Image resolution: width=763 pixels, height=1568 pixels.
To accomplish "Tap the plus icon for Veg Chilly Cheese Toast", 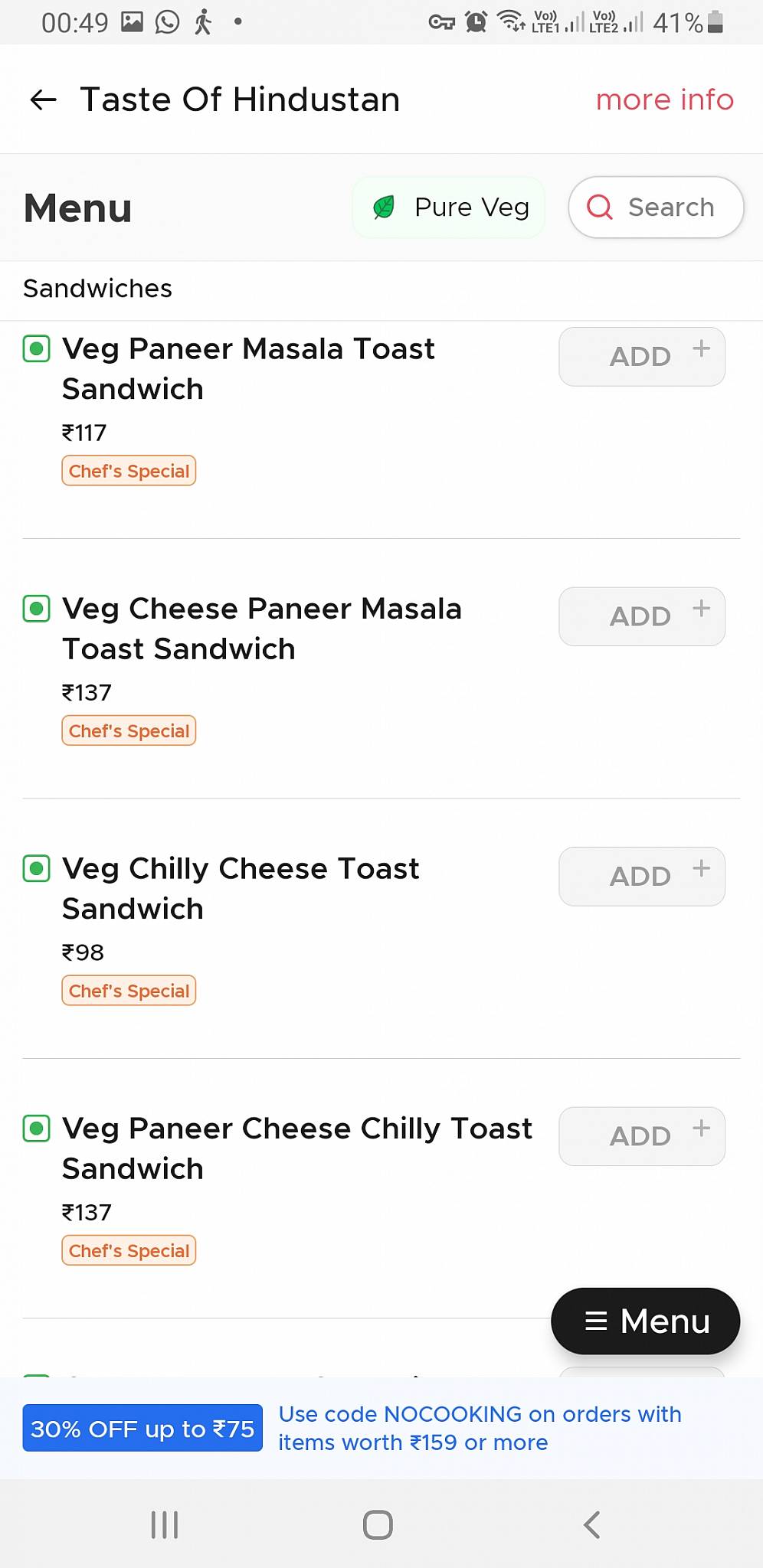I will click(x=701, y=868).
